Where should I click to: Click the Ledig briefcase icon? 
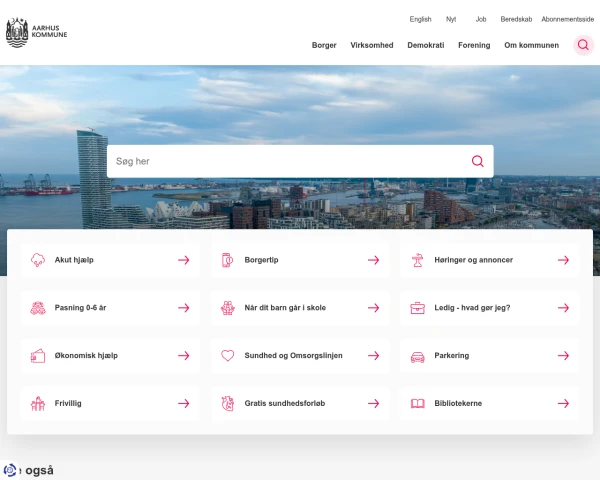coord(418,308)
